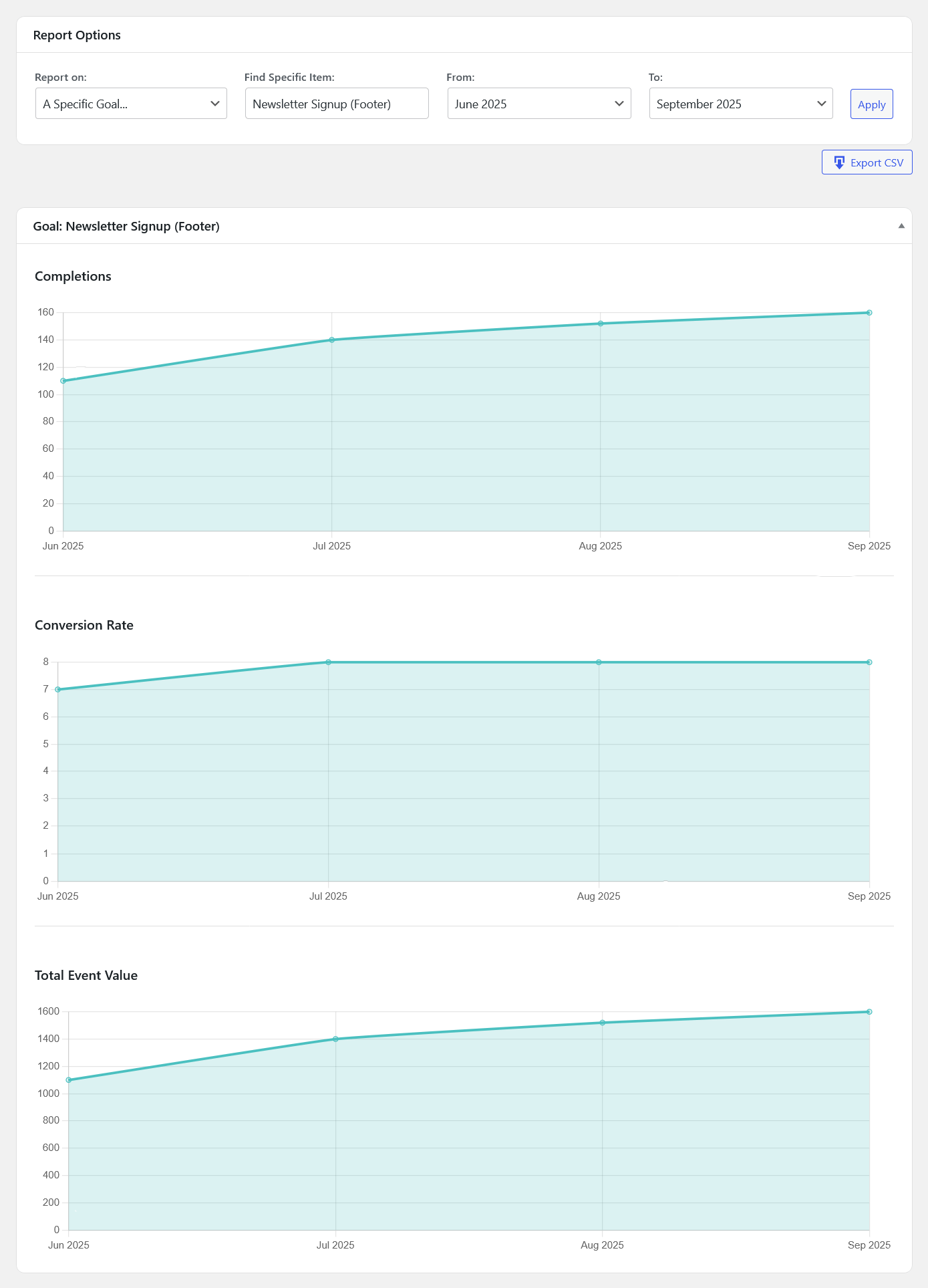Click Aug 2025 point on Total Event Value chart
Viewport: 928px width, 1288px height.
click(x=603, y=1023)
